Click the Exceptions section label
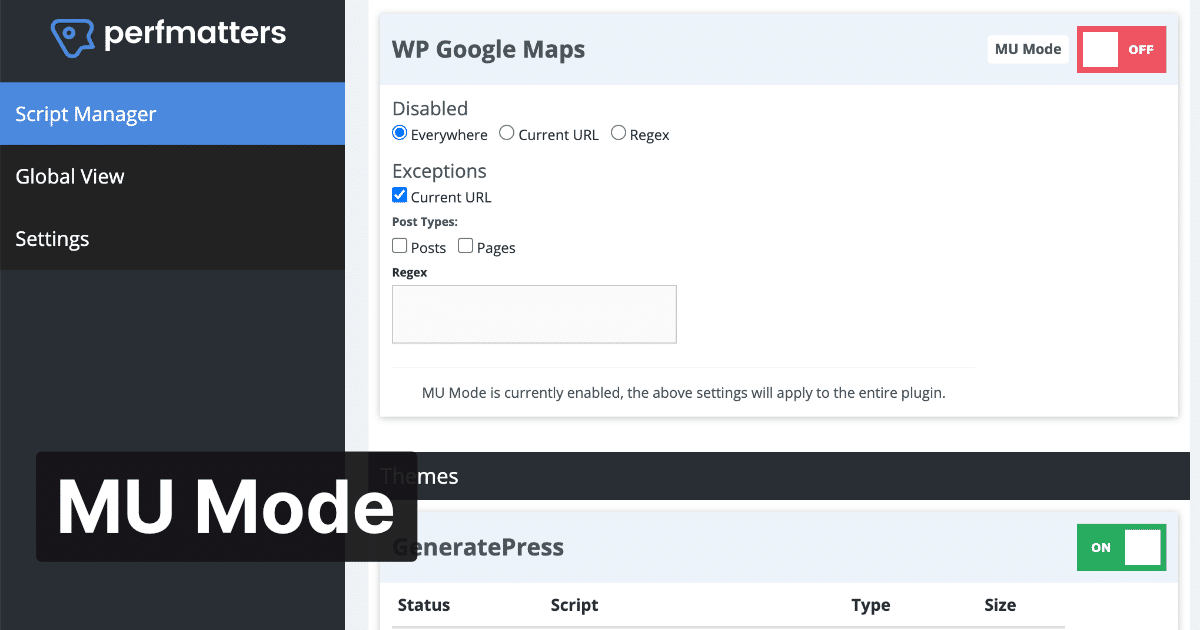This screenshot has height=630, width=1200. (x=439, y=170)
